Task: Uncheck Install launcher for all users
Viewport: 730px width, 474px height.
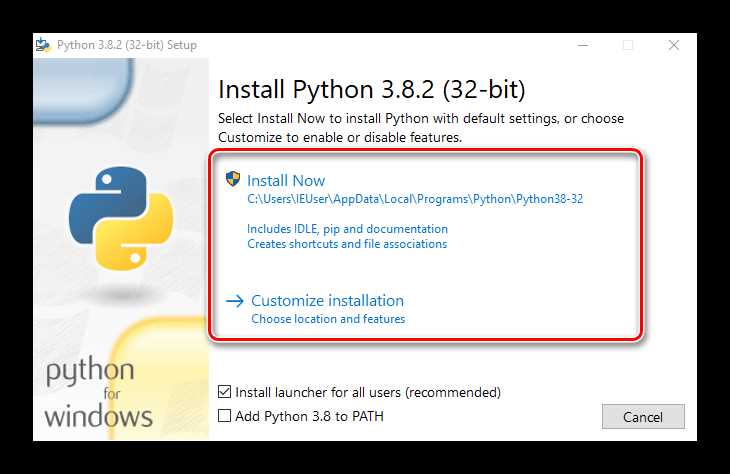Action: coord(224,392)
